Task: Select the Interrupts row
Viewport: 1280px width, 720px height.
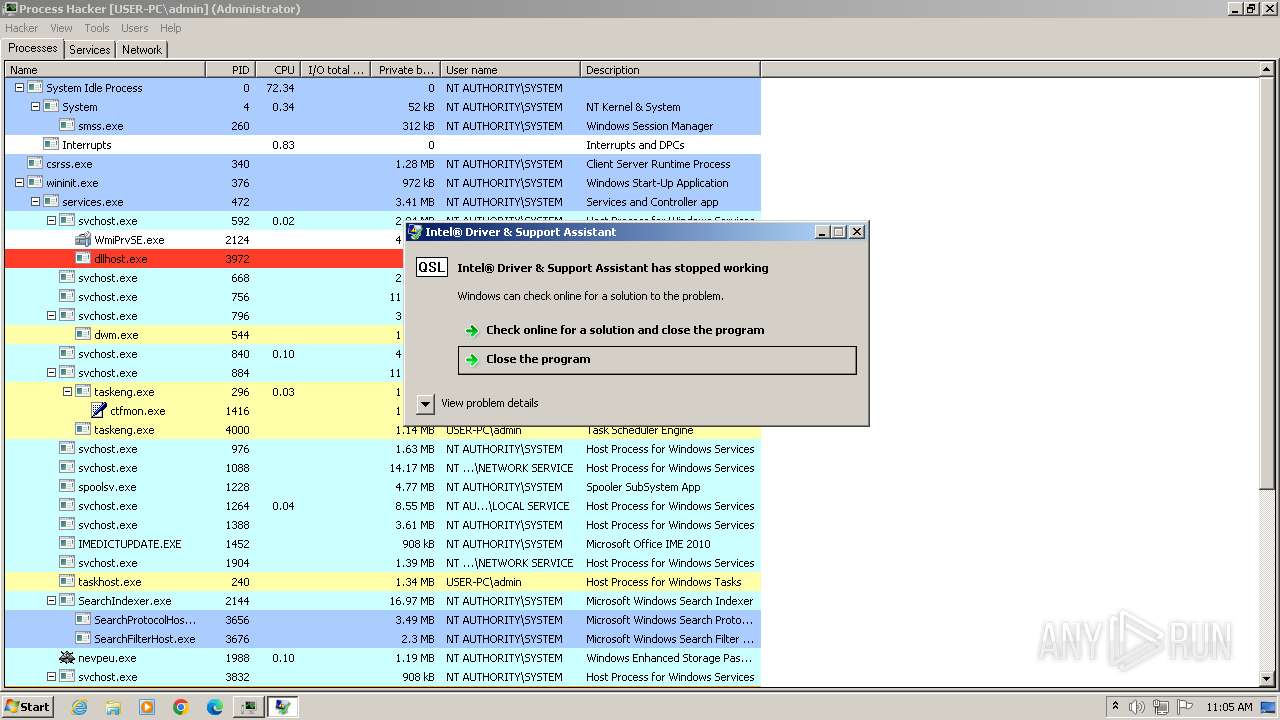Action: pos(383,145)
